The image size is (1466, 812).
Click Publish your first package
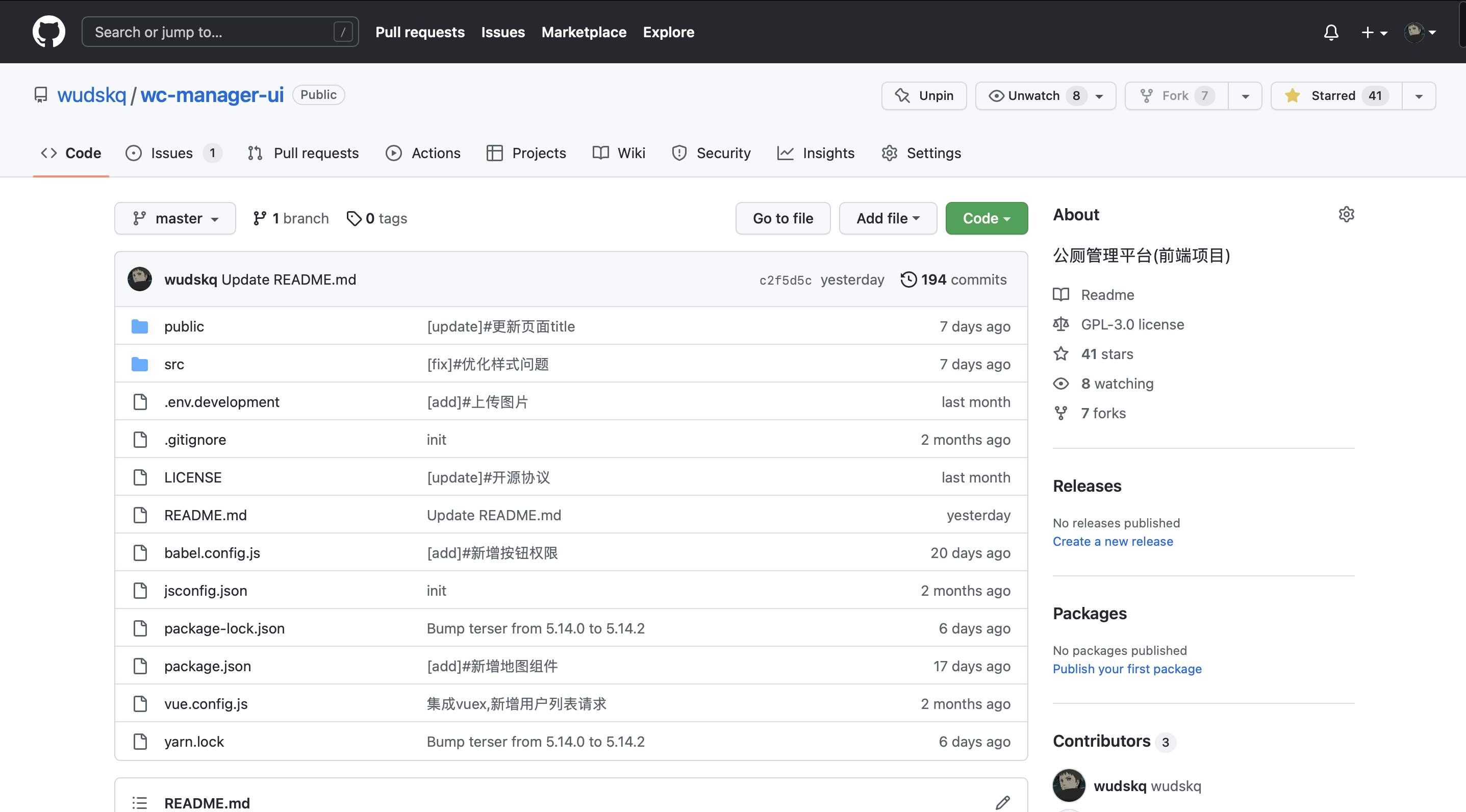pyautogui.click(x=1127, y=669)
